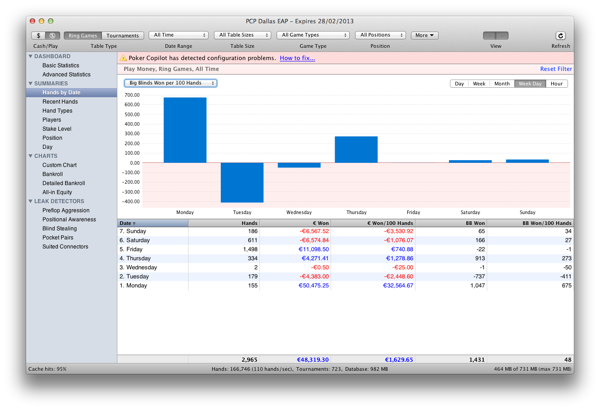Collapse the SUMMARIES section
600x410 pixels.
30,83
